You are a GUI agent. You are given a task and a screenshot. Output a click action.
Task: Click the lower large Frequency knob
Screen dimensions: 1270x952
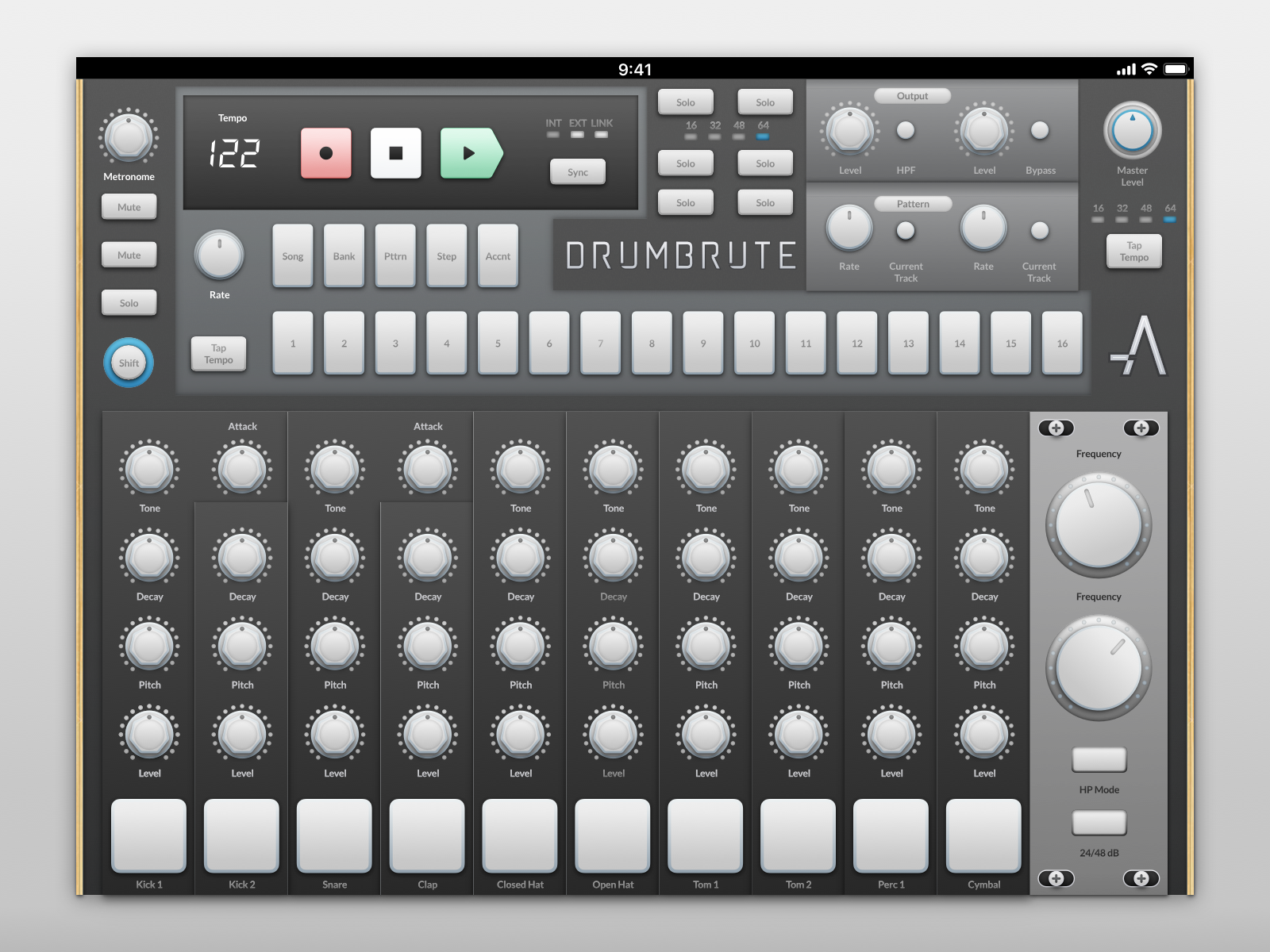(1099, 668)
